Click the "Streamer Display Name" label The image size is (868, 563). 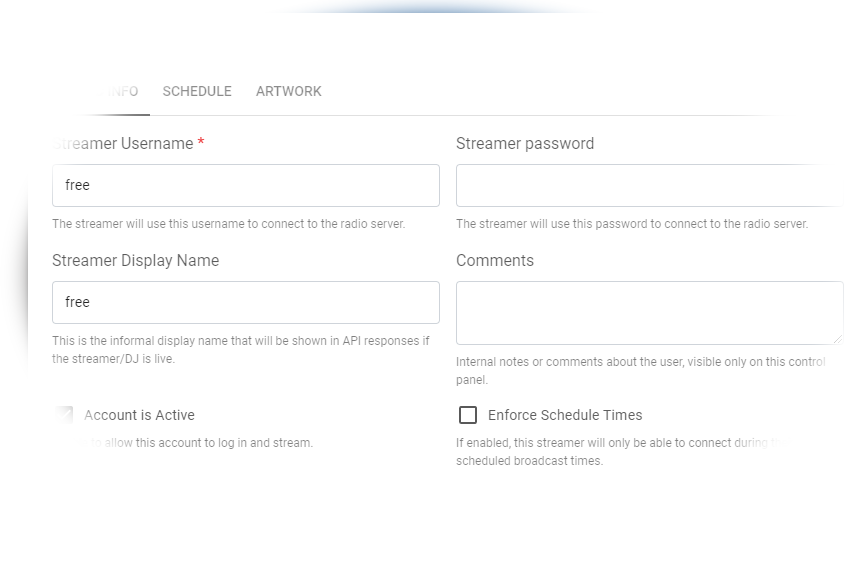click(x=135, y=260)
